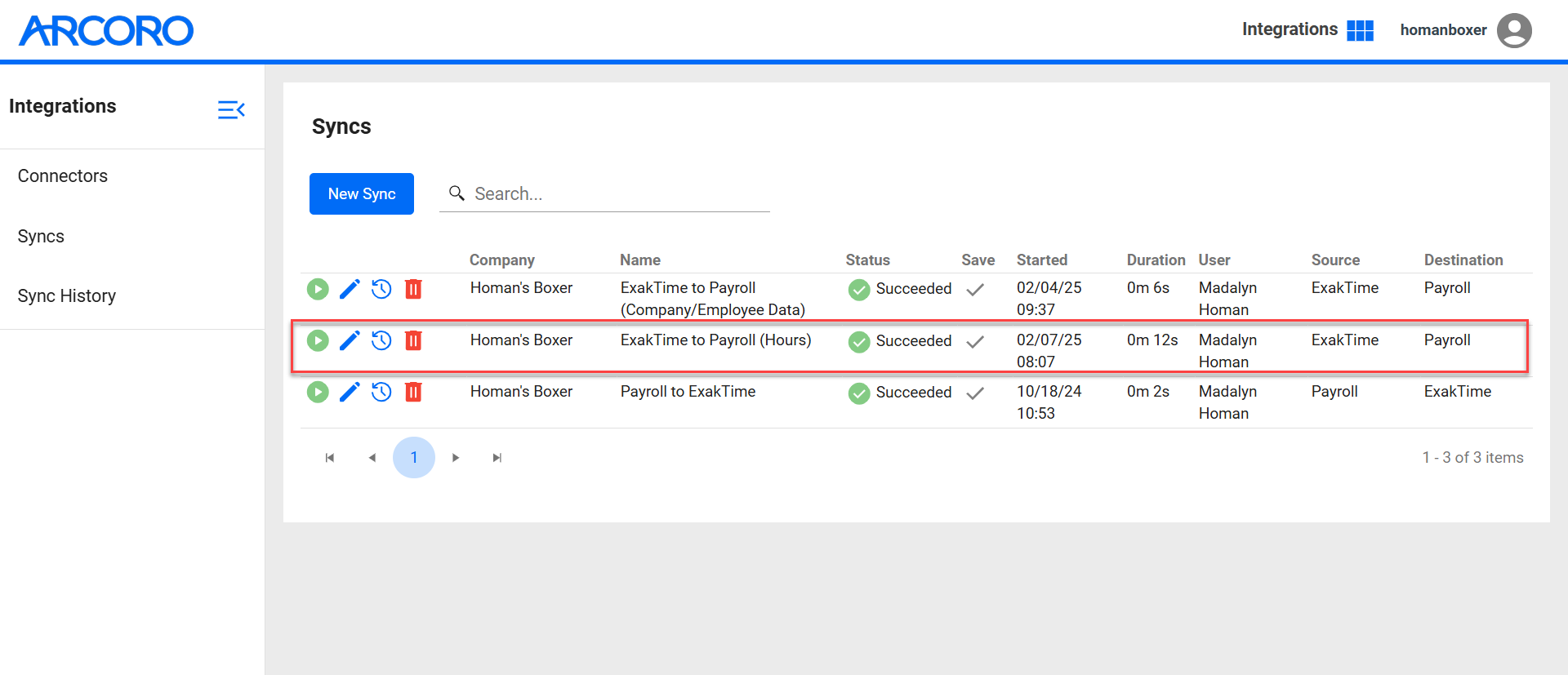1568x675 pixels.
Task: Jump to the last page of syncs
Action: point(497,458)
